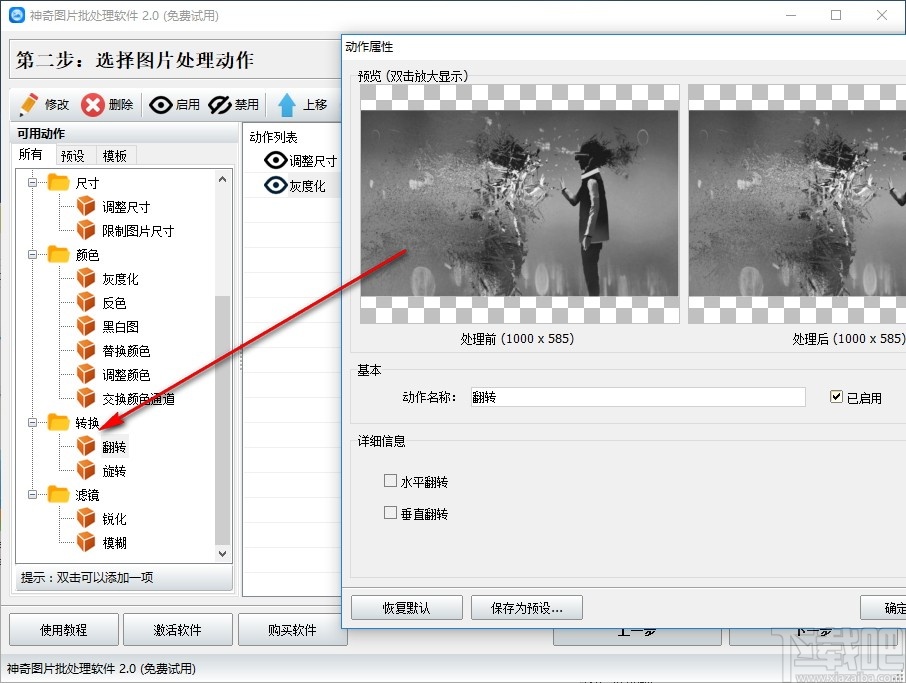Click the box icon beside 翻转
The image size is (906, 683).
click(x=86, y=446)
